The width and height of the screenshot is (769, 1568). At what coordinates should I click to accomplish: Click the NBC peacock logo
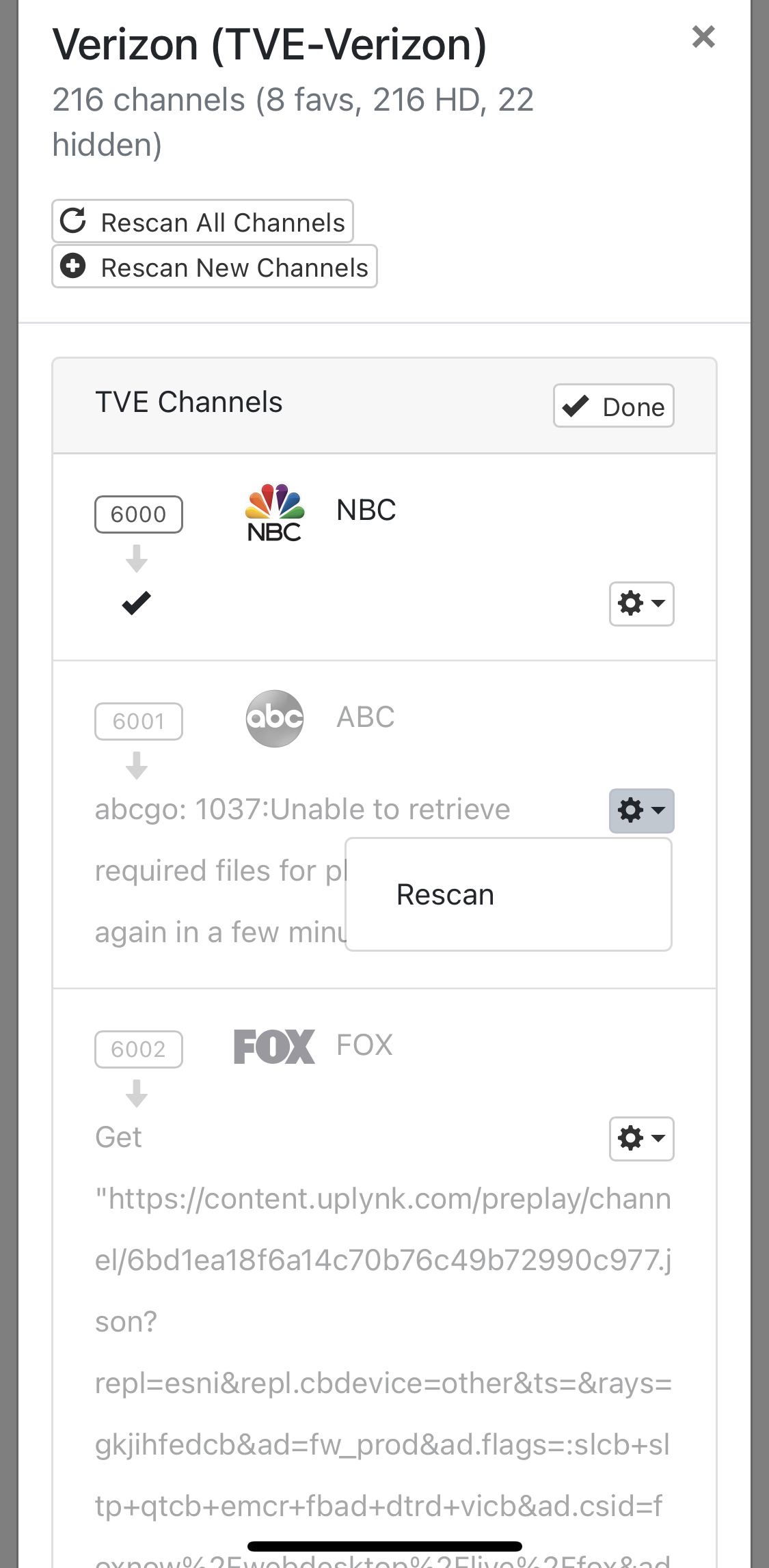point(274,512)
